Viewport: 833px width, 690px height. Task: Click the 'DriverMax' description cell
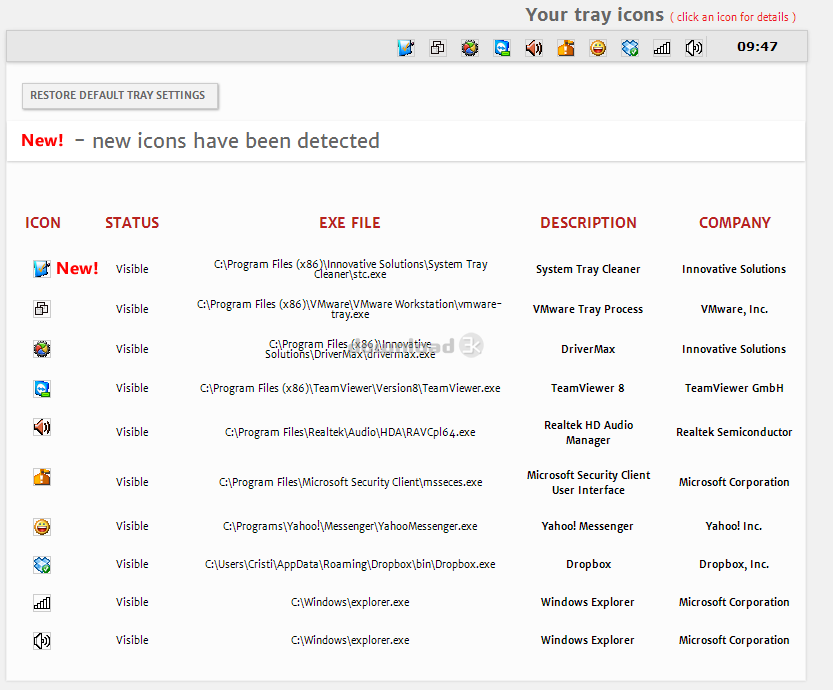588,349
